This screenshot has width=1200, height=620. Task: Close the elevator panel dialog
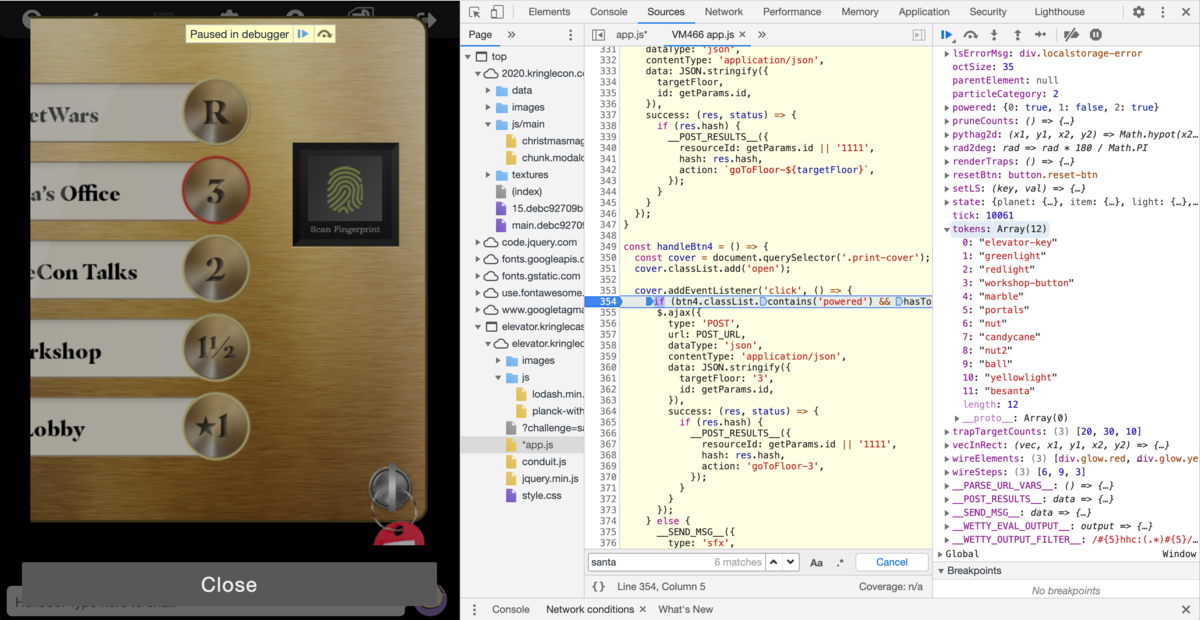point(229,585)
